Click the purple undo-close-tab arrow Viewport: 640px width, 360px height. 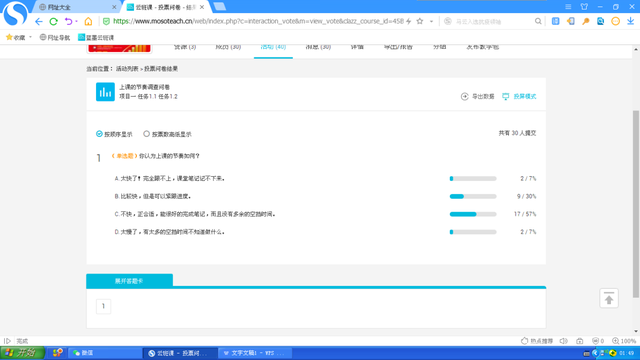point(69,21)
